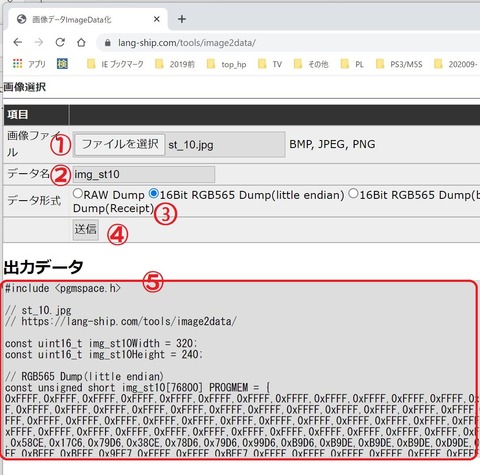Select the RAW Dump radio option
Viewport: 480px width, 475px height.
(x=78, y=193)
